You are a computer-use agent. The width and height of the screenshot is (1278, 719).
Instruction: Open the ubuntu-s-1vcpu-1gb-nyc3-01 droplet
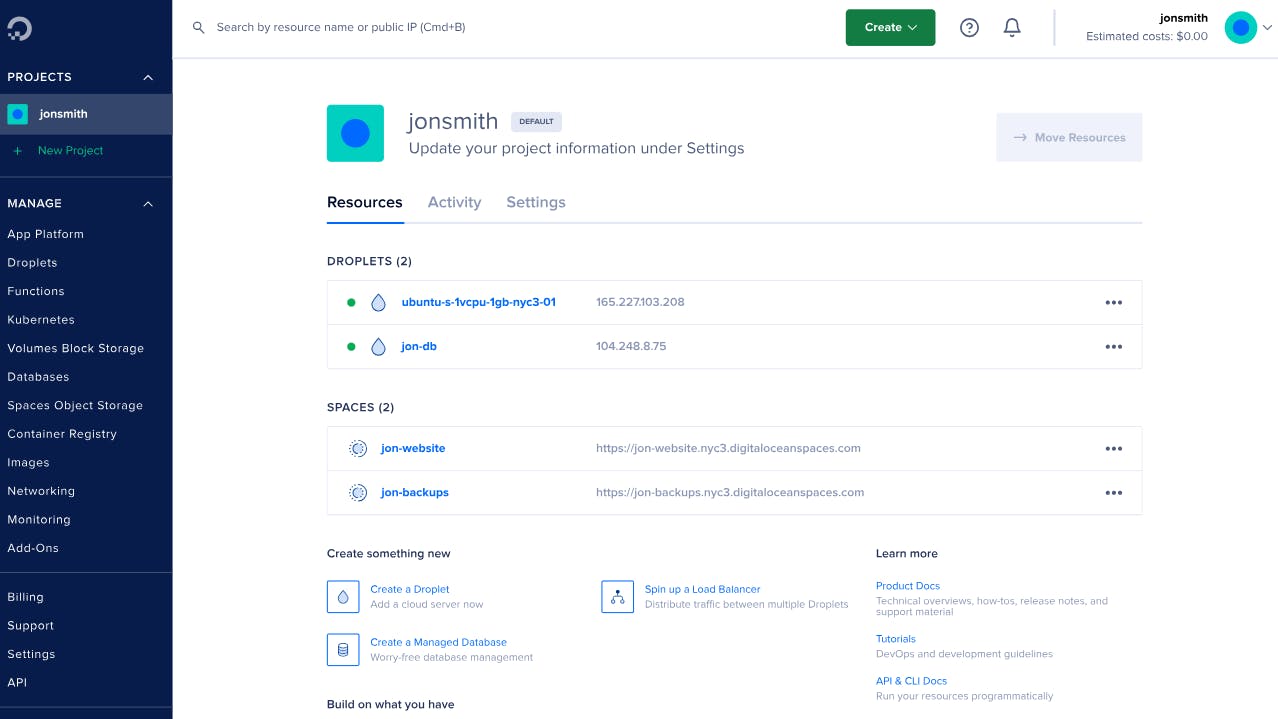click(x=478, y=302)
